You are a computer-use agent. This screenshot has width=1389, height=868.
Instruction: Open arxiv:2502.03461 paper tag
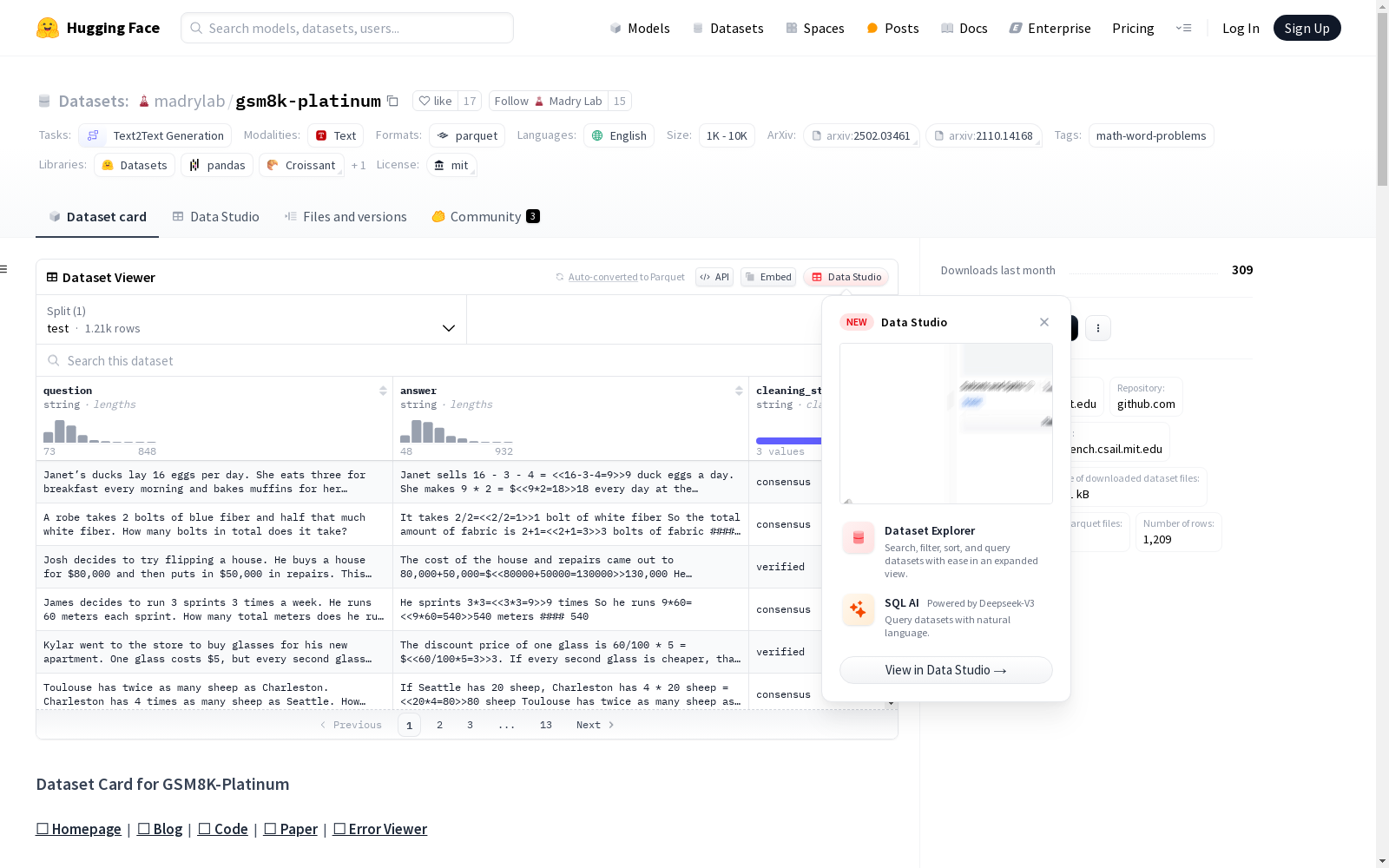861,135
